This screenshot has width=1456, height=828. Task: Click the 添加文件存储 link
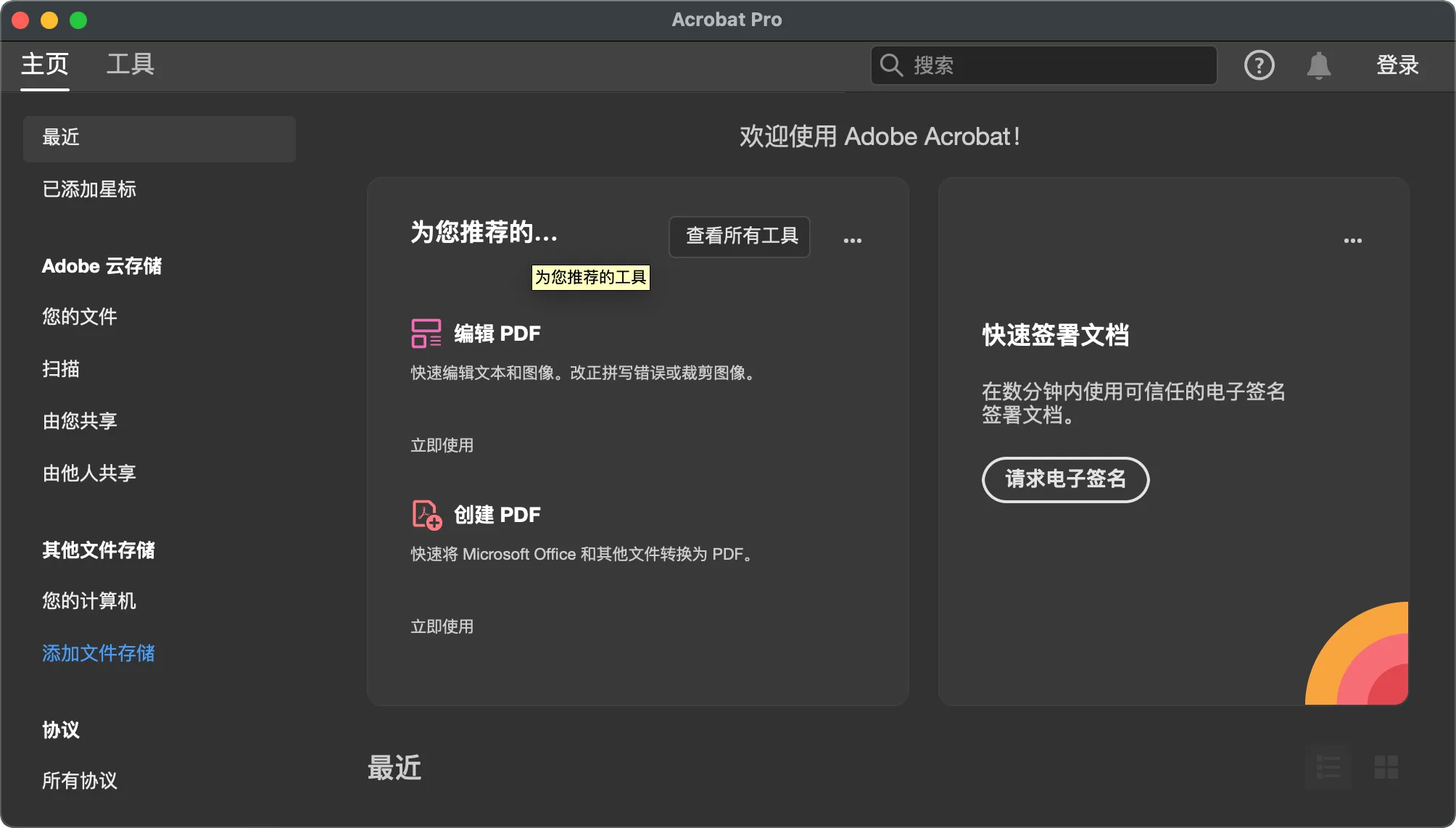[98, 653]
